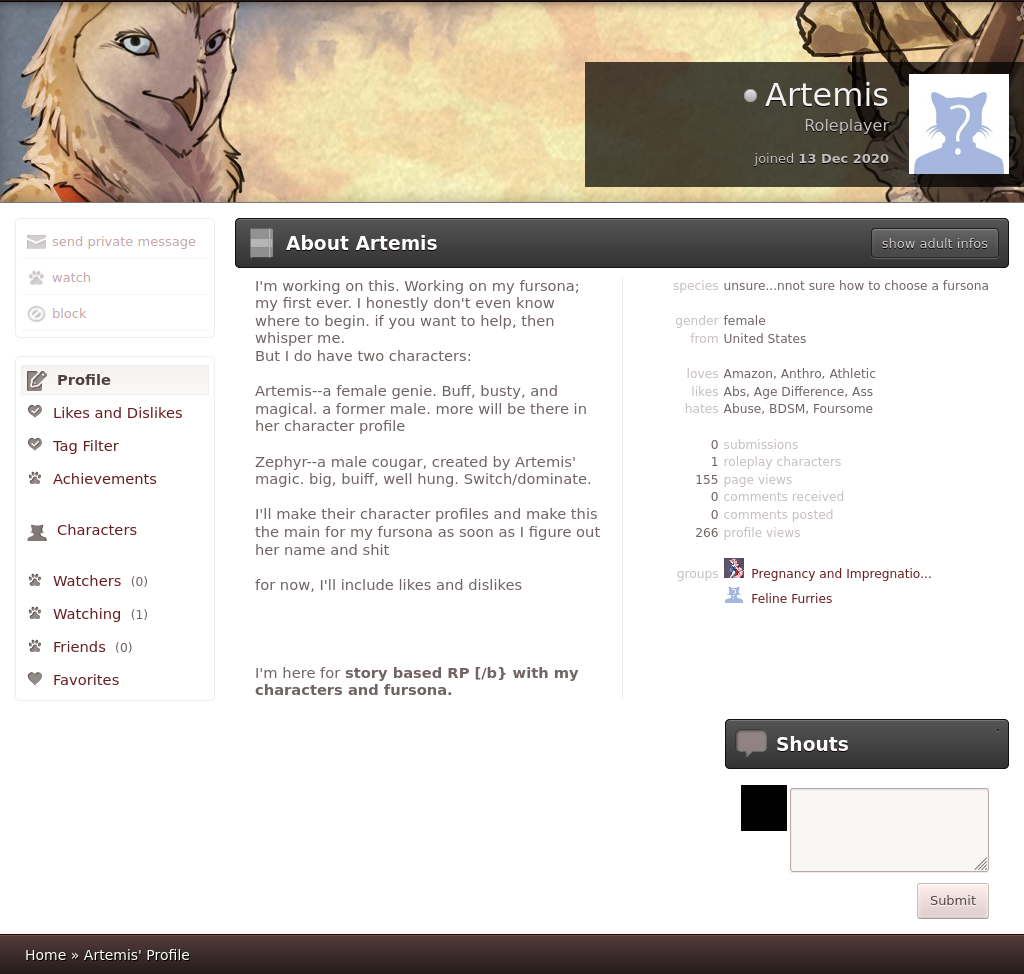
Task: Open Artemis' default avatar image
Action: click(959, 123)
